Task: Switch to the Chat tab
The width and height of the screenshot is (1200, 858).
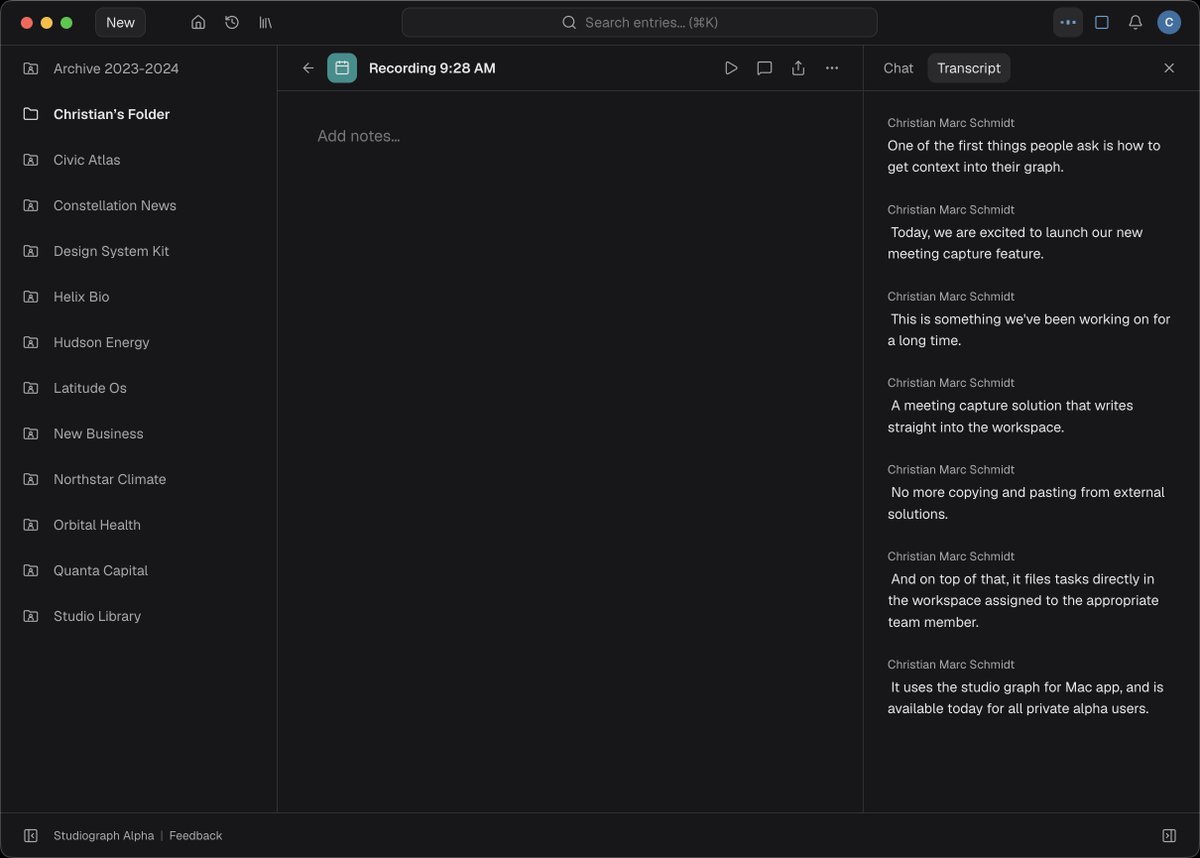Action: [x=898, y=68]
